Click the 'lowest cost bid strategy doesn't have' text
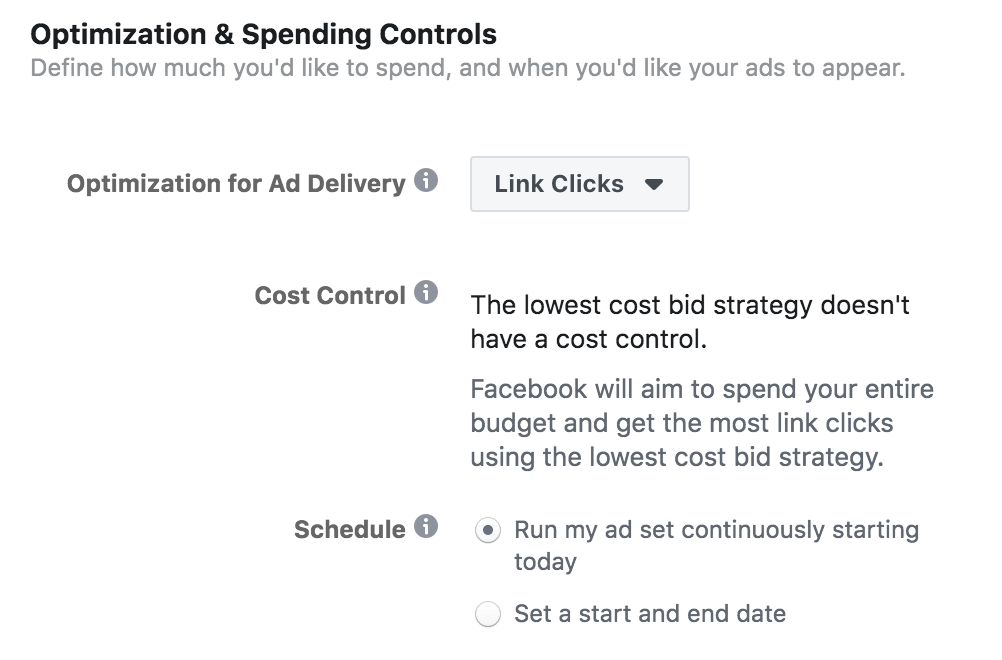 point(690,305)
